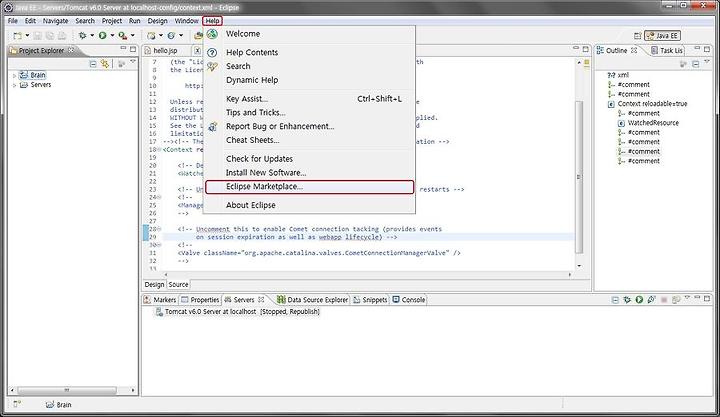Click the Project Explorer horizontal scrollbar

(x=67, y=390)
